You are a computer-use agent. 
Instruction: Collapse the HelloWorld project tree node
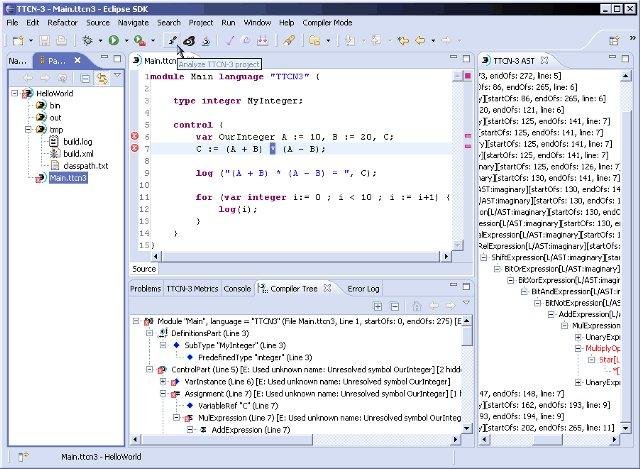pos(15,94)
